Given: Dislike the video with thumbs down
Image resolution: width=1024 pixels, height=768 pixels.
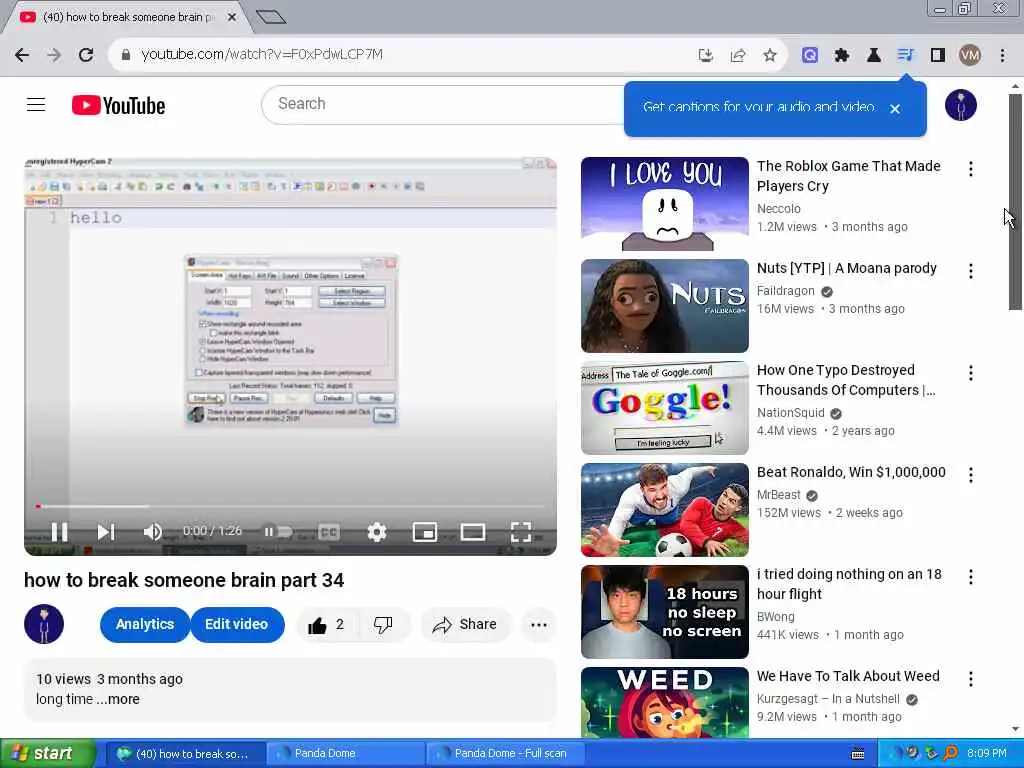Looking at the screenshot, I should [x=383, y=625].
